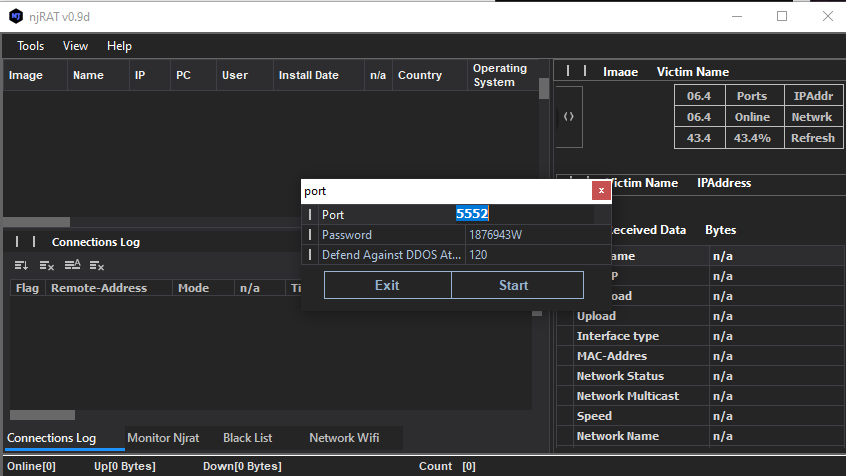Image resolution: width=846 pixels, height=476 pixels.
Task: Close the port dialog with red X
Action: tap(601, 191)
